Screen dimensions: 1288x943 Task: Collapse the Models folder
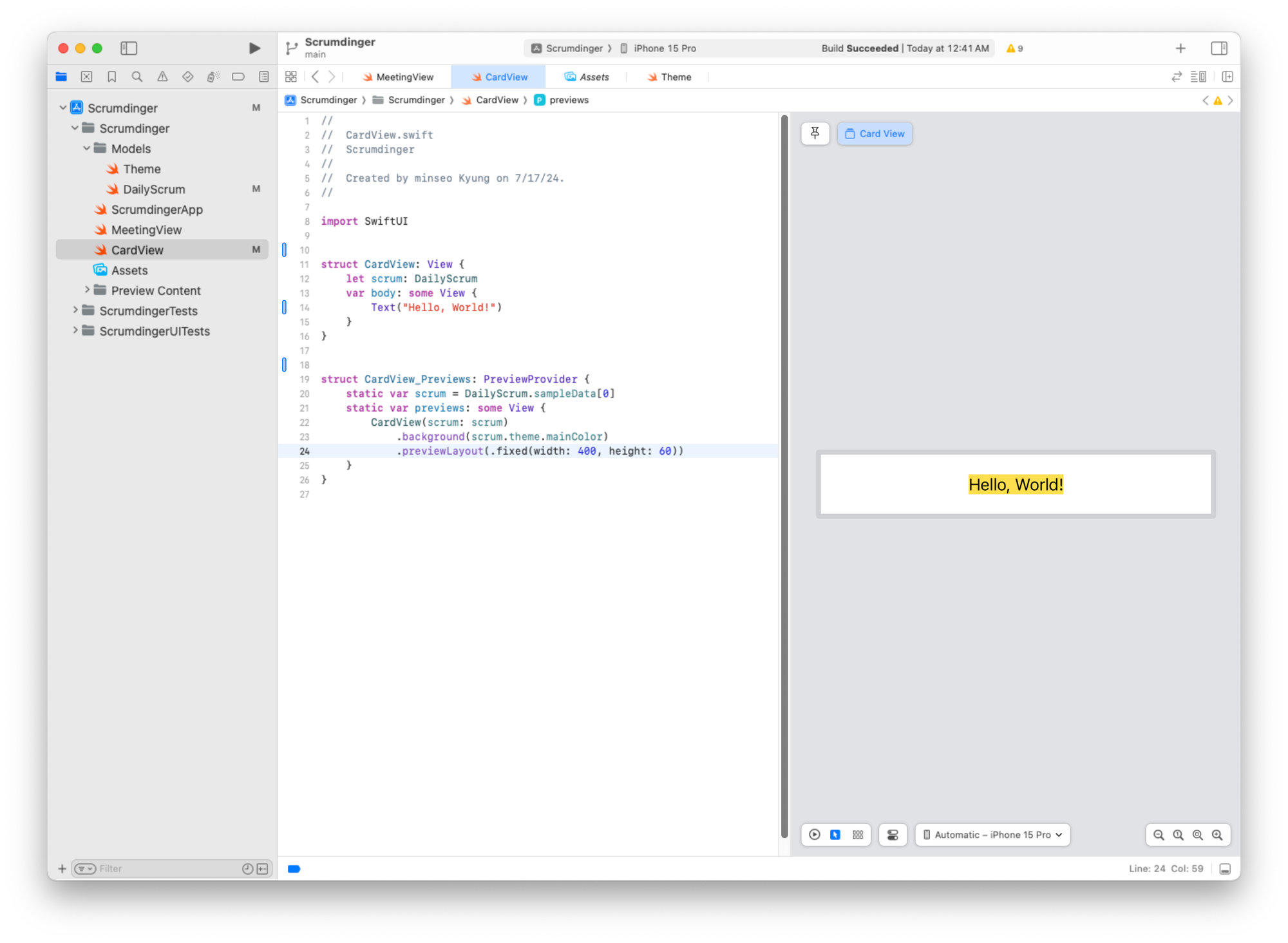(x=87, y=149)
